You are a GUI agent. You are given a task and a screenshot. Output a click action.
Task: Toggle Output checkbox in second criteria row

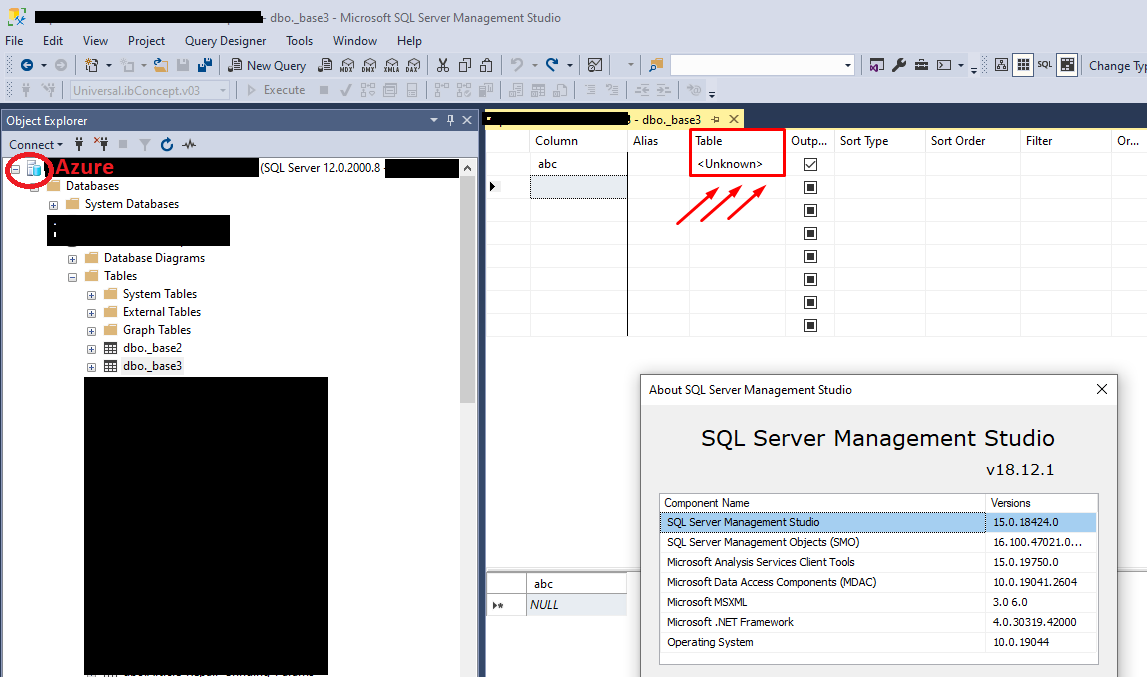coord(810,187)
